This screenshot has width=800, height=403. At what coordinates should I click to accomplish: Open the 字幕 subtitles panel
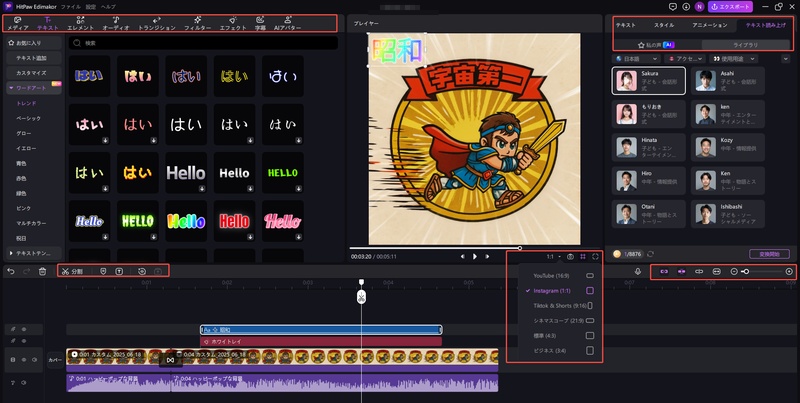click(260, 23)
